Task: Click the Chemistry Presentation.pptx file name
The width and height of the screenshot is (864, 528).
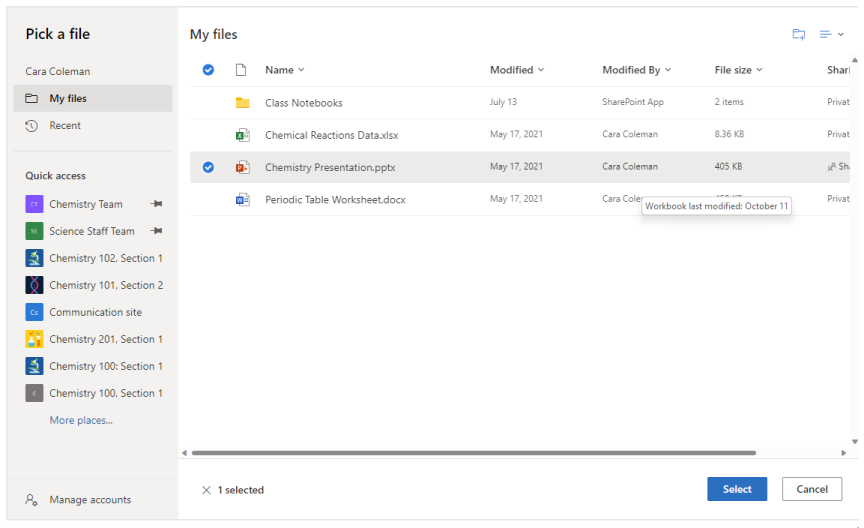Action: pyautogui.click(x=330, y=167)
